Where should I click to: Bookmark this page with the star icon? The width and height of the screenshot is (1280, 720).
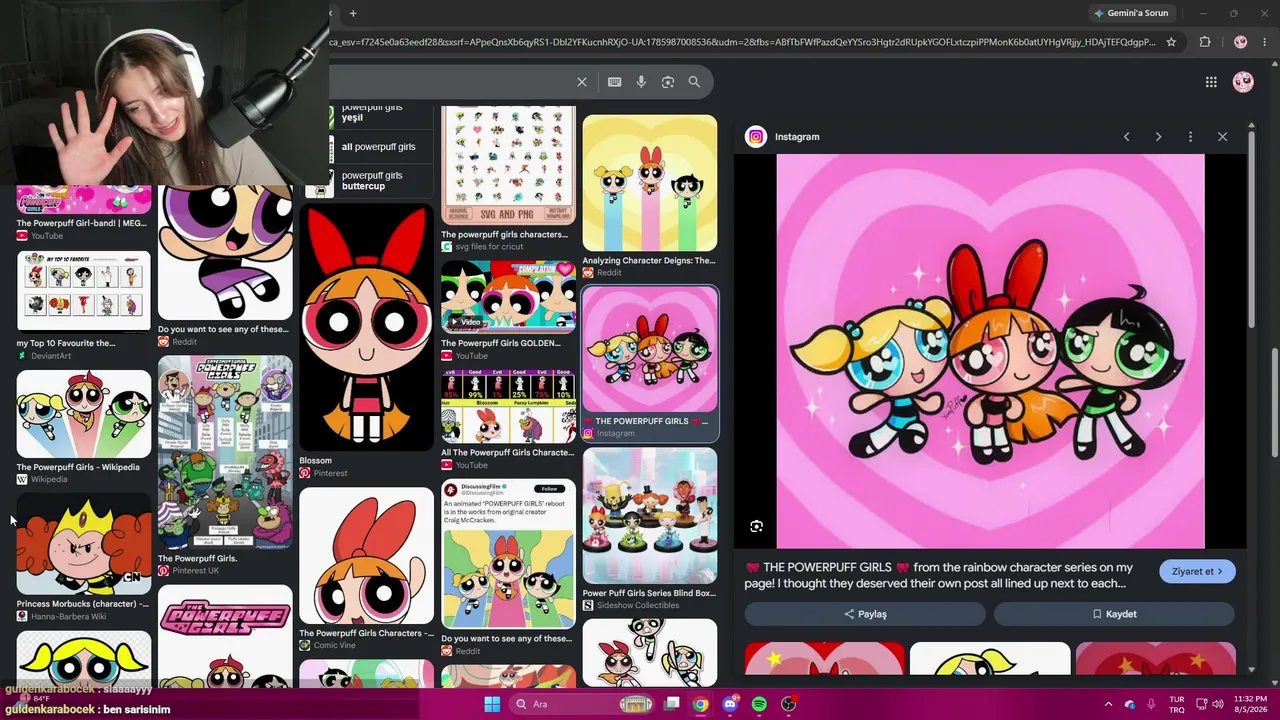coord(1171,42)
